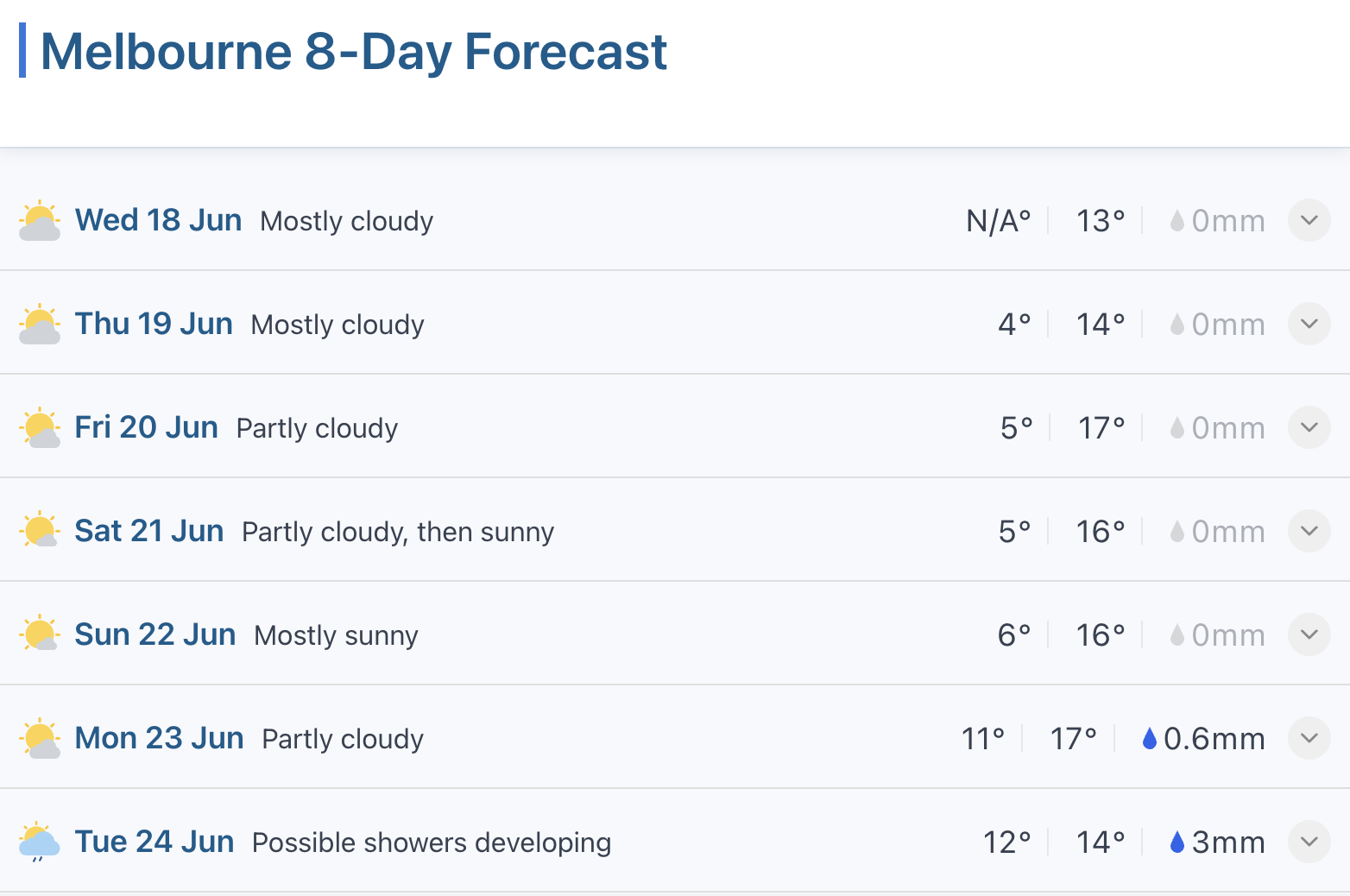Click the Thu 19 Jun cloudy icon
Viewport: 1350px width, 896px height.
point(40,325)
